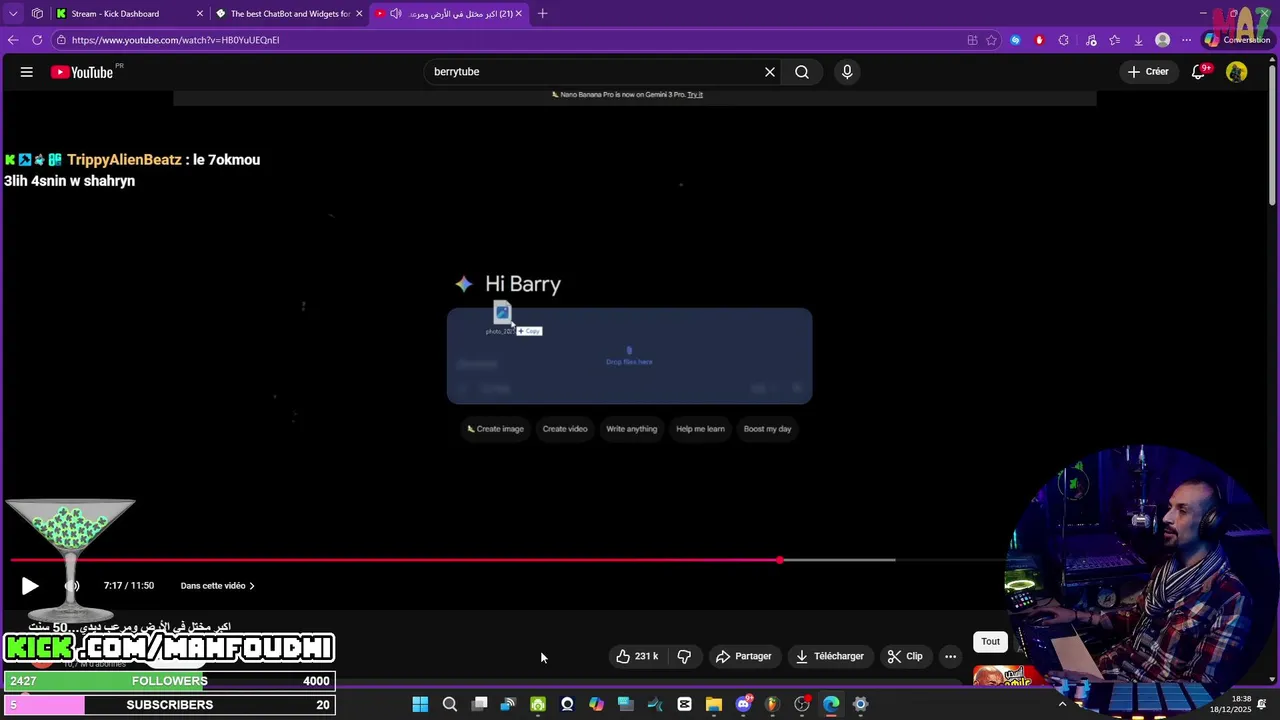
Task: Open Task View on taskbar
Action: pyautogui.click(x=479, y=704)
